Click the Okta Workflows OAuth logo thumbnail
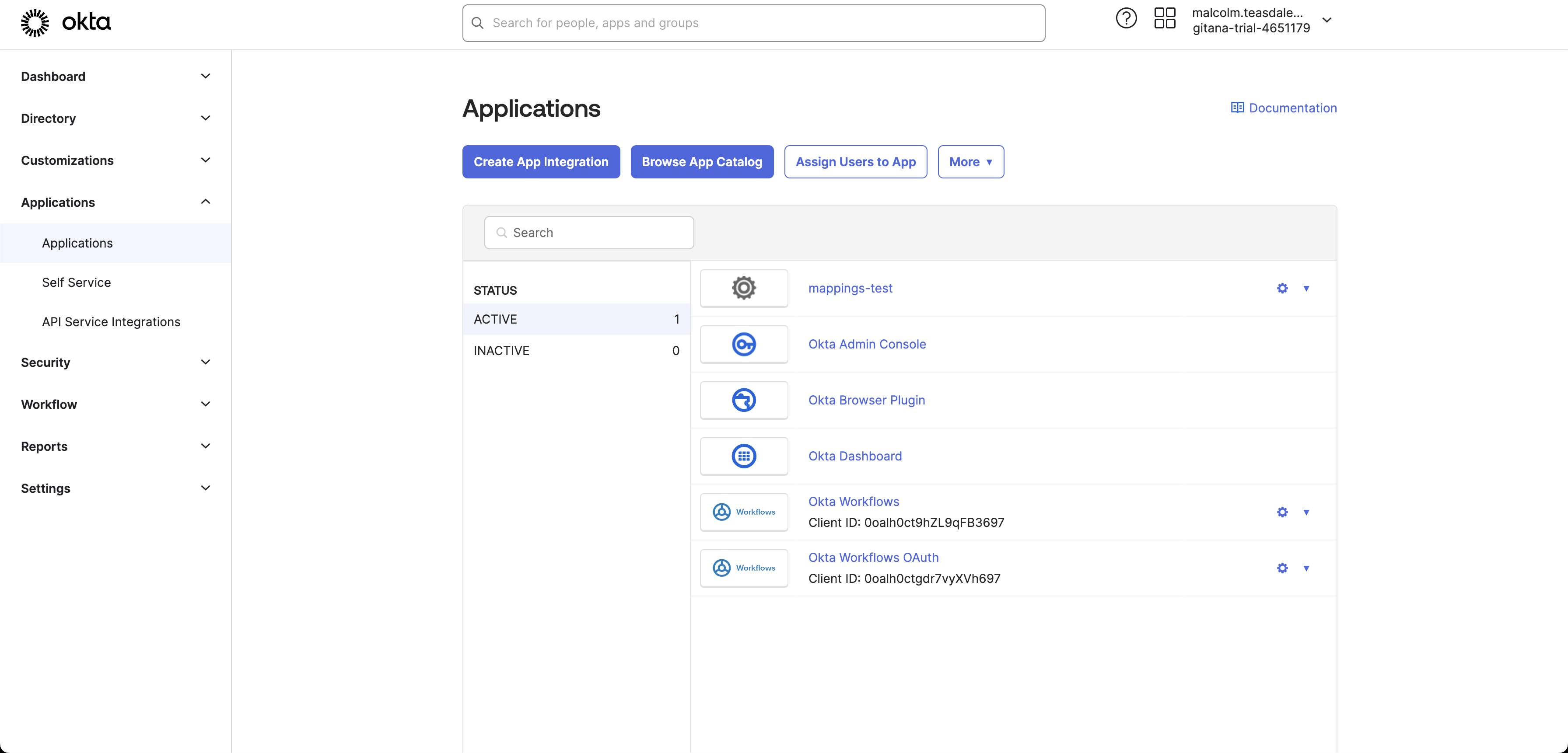The image size is (1568, 753). pyautogui.click(x=744, y=568)
